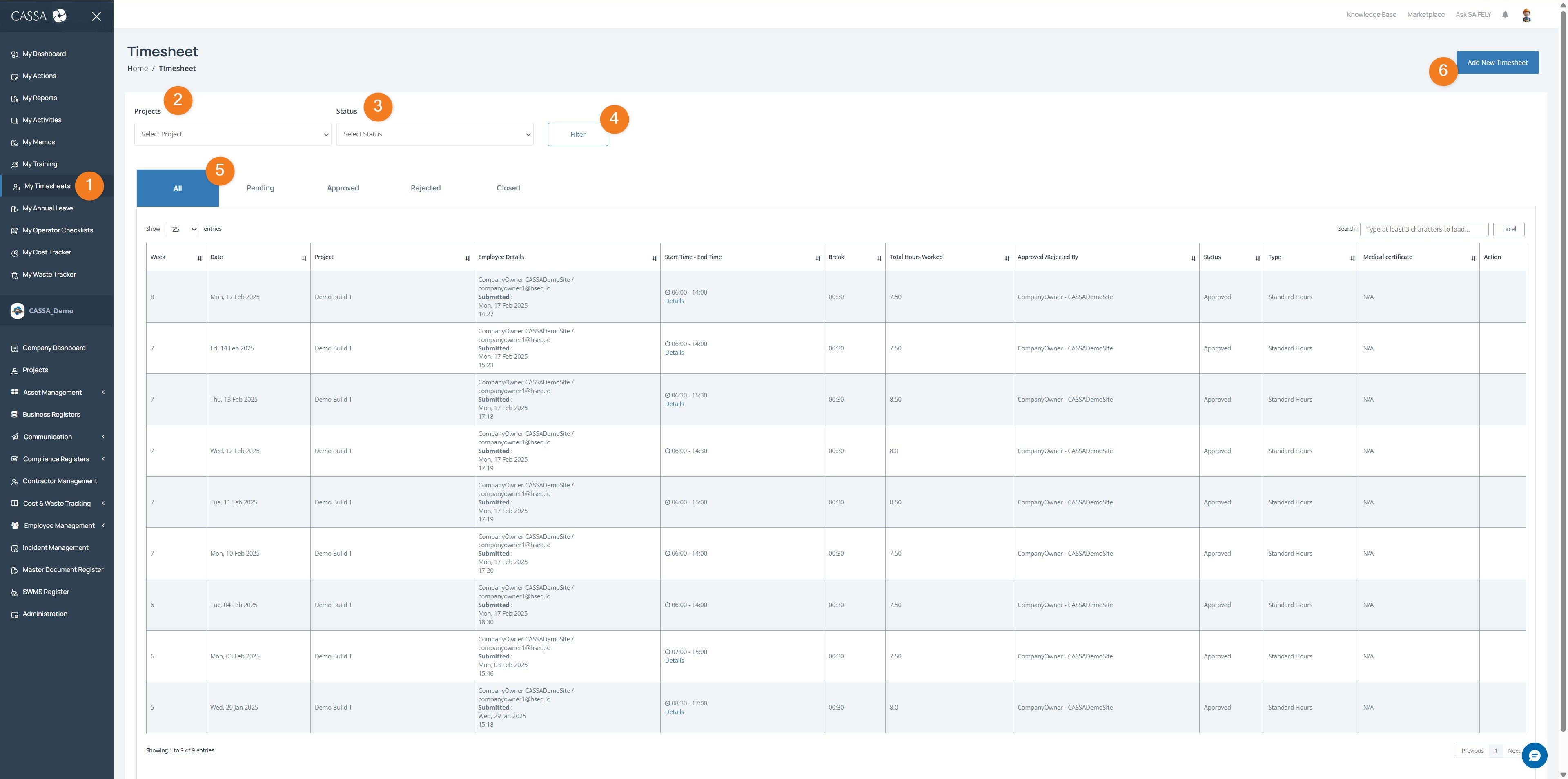The image size is (1568, 779).
Task: Open the user profile avatar menu
Action: (x=1526, y=15)
